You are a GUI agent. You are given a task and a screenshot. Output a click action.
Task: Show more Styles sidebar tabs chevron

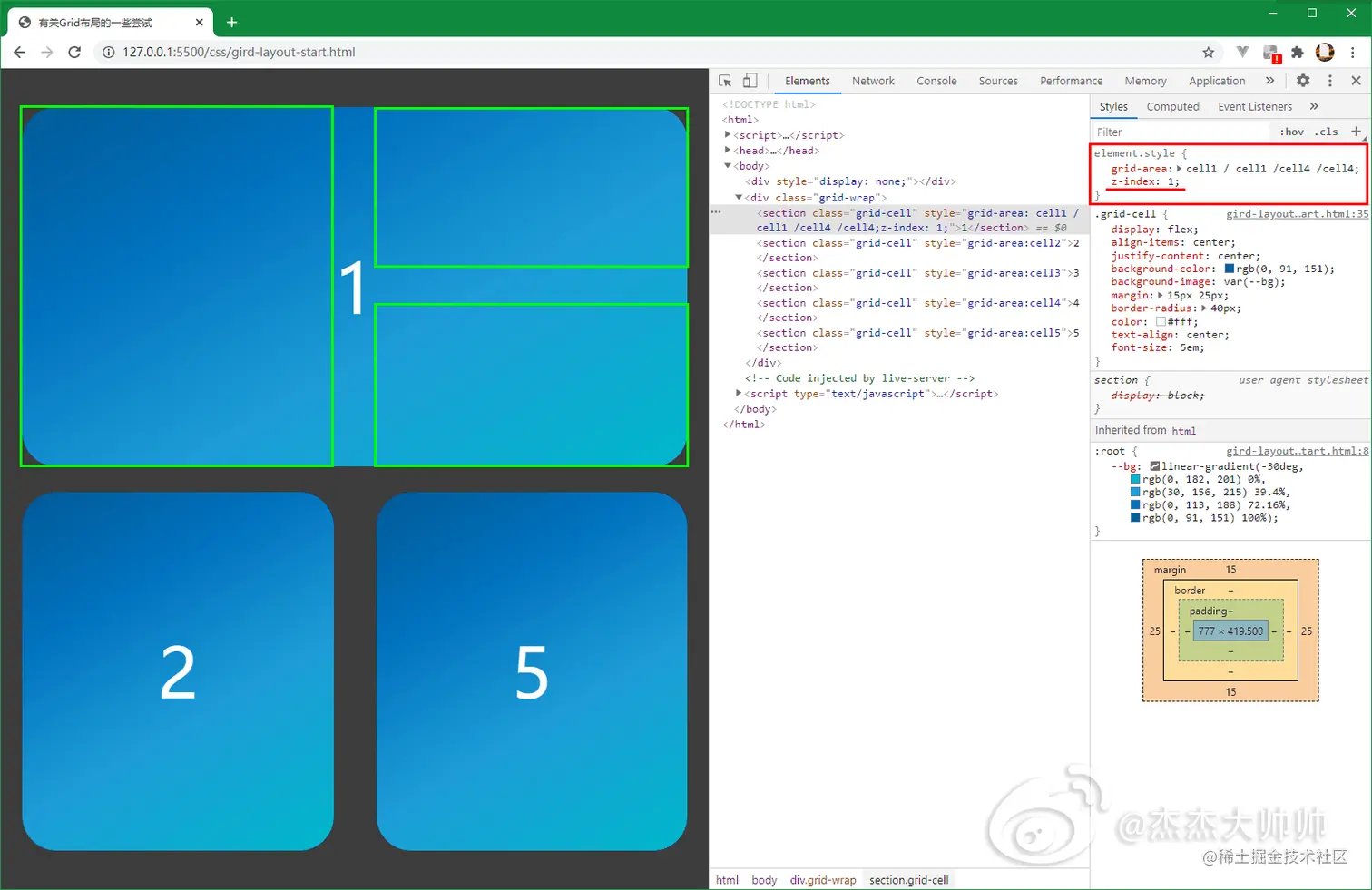(x=1313, y=106)
